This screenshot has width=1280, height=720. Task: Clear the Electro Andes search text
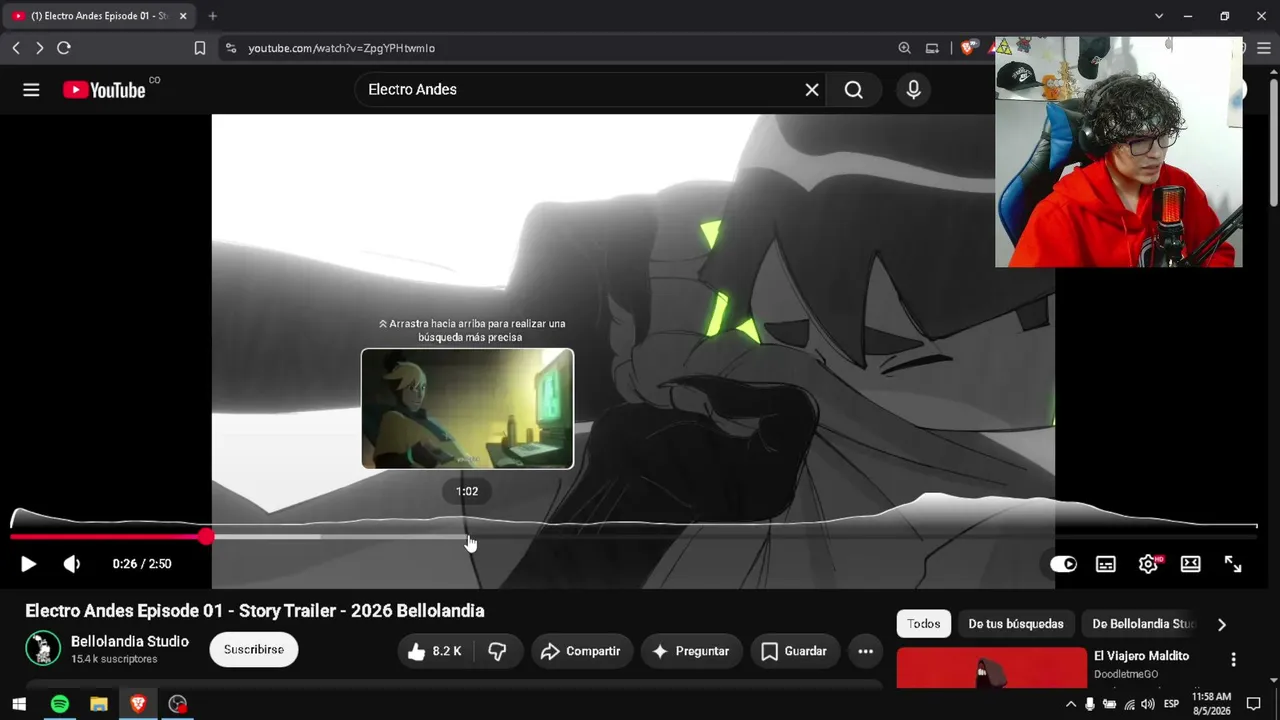812,90
